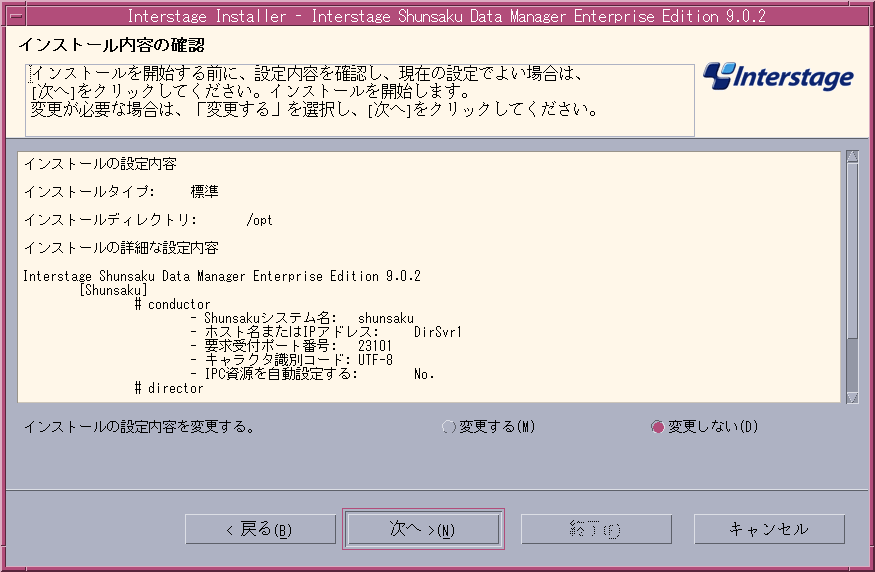
Task: Click the scrollbar down arrow in settings list
Action: 852,397
